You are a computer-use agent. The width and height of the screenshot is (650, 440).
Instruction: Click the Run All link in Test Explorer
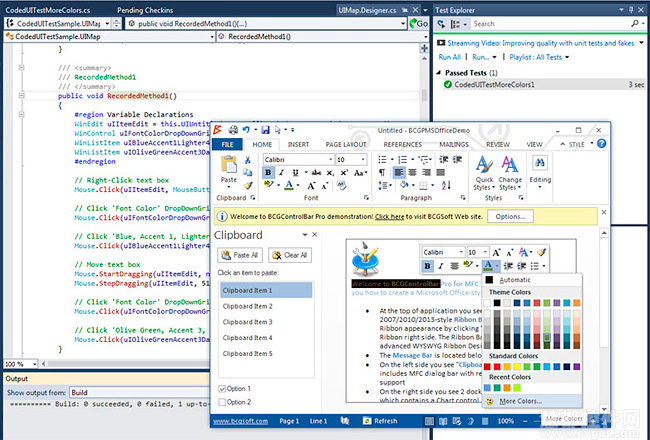pos(449,57)
